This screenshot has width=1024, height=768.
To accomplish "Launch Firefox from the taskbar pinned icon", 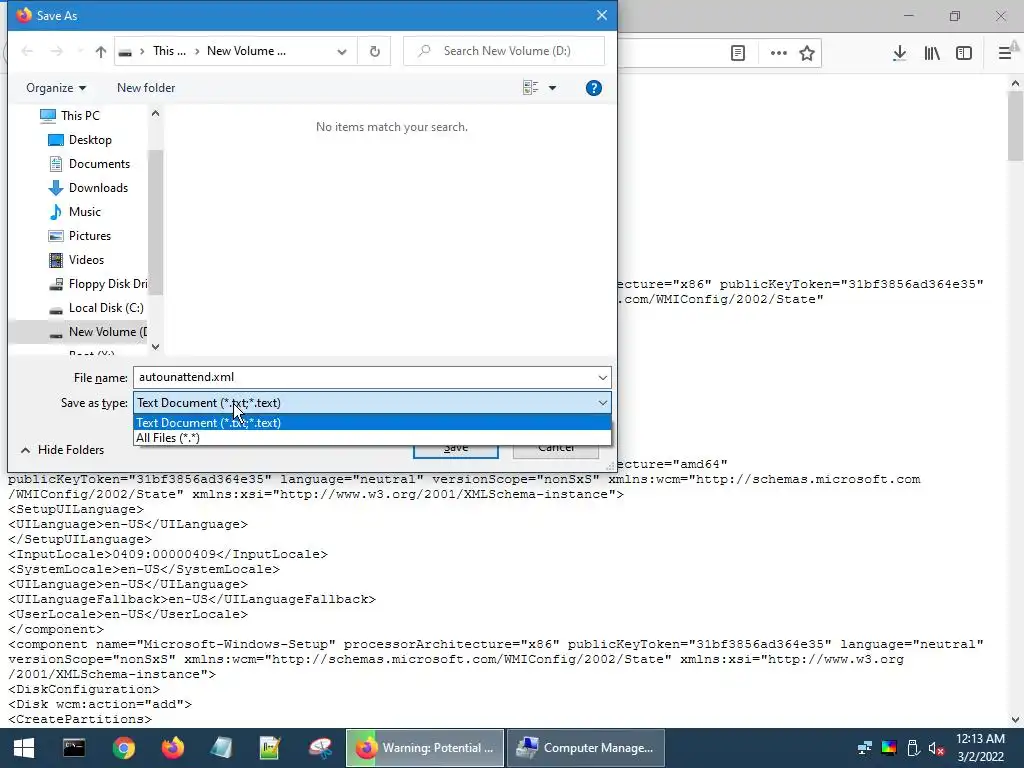I will click(x=172, y=748).
